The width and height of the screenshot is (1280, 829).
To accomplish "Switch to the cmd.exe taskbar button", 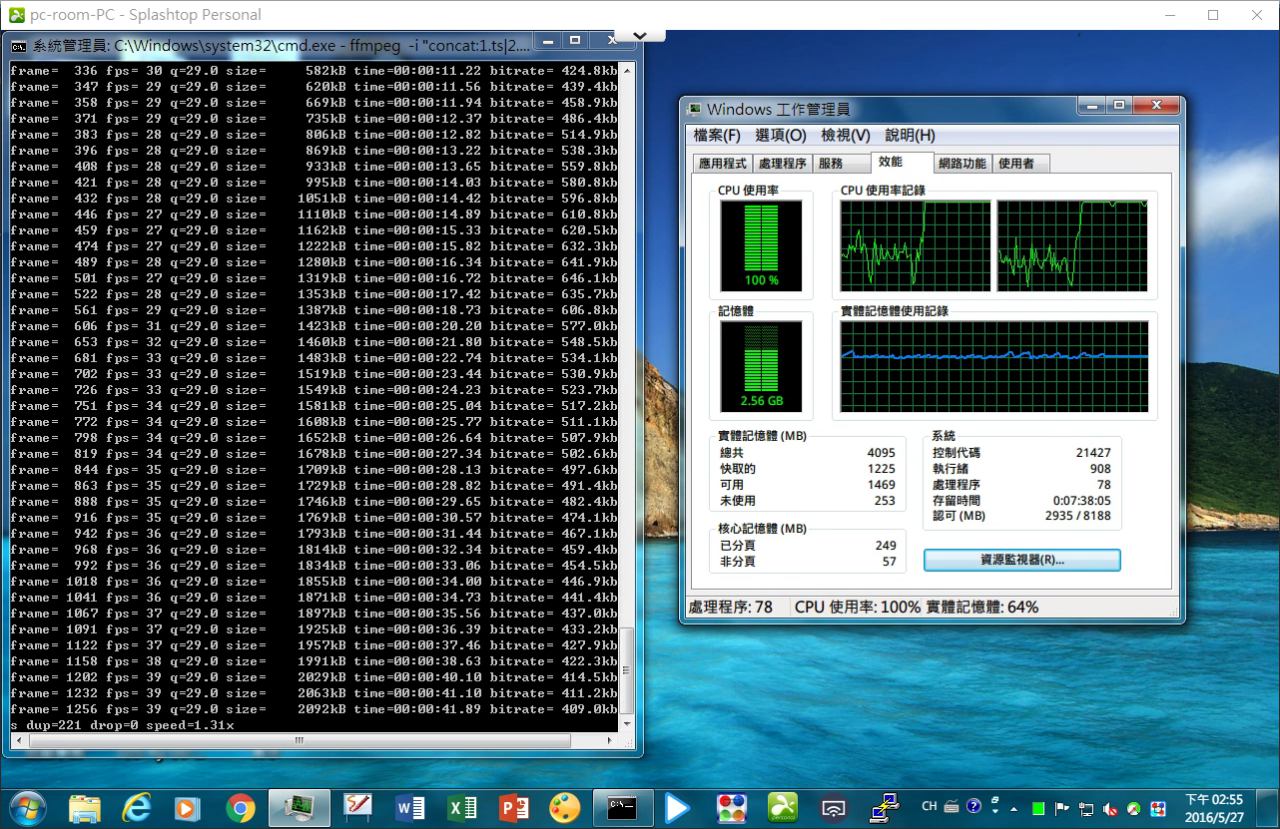I will pos(622,807).
